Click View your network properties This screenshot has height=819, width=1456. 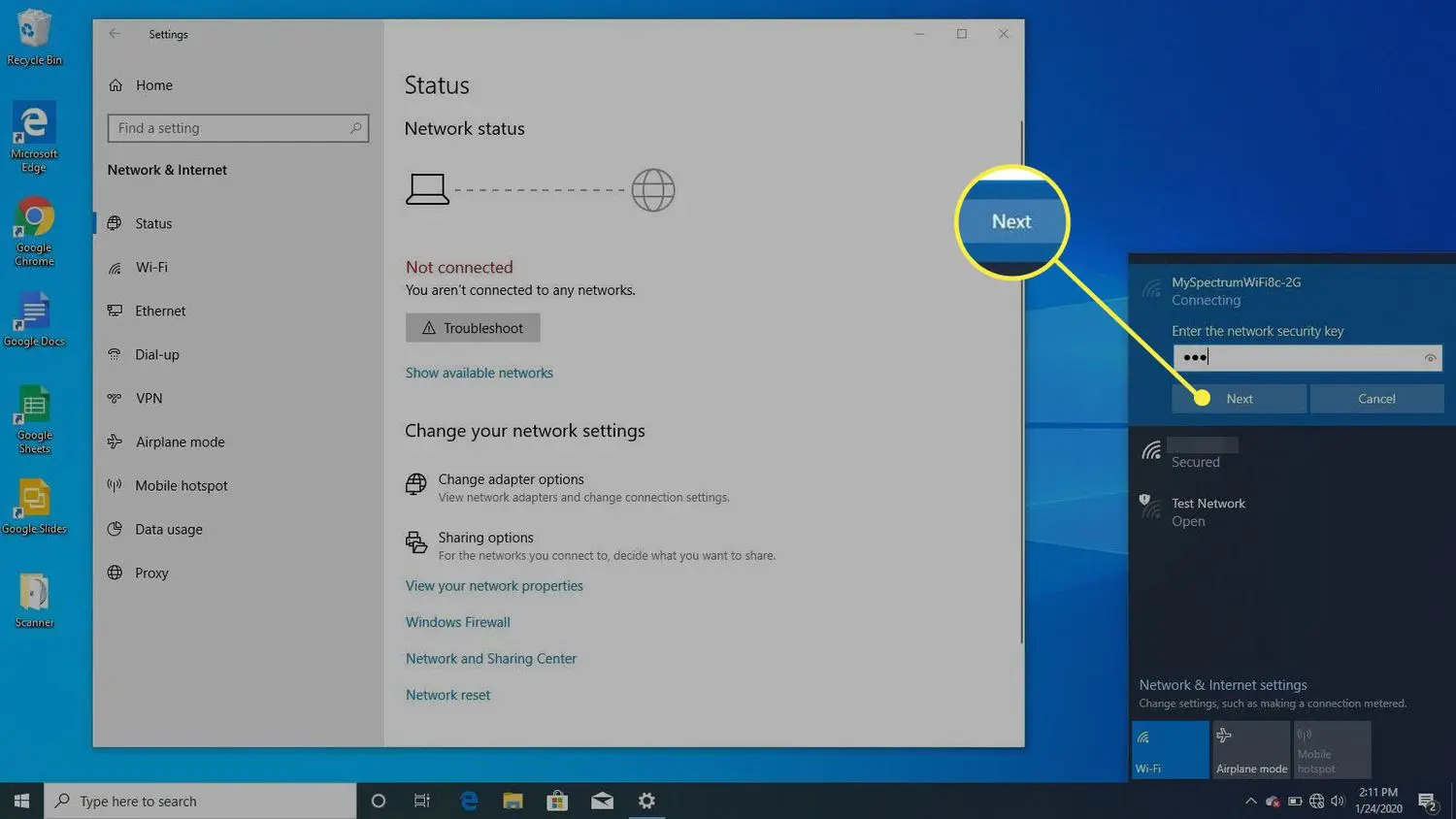click(494, 586)
